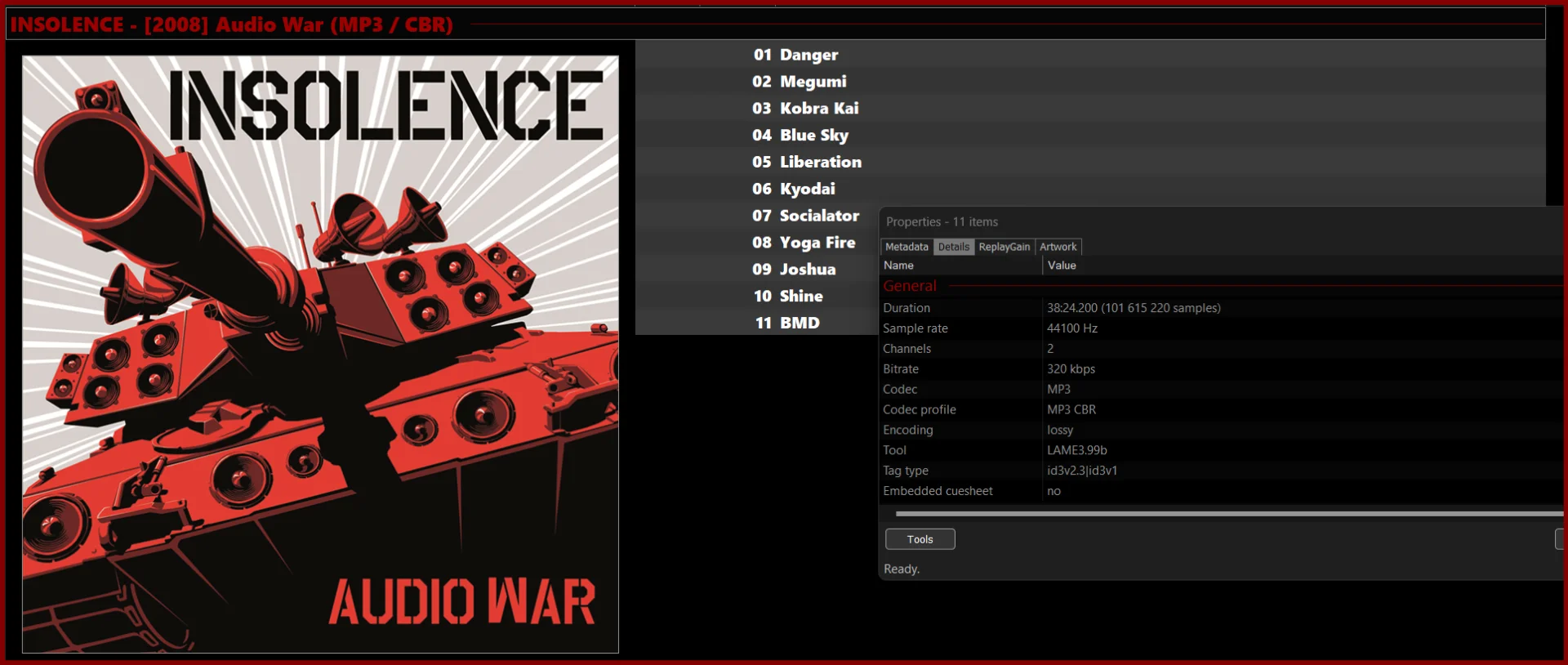Click the Value column header
Image resolution: width=1568 pixels, height=665 pixels.
point(1303,266)
